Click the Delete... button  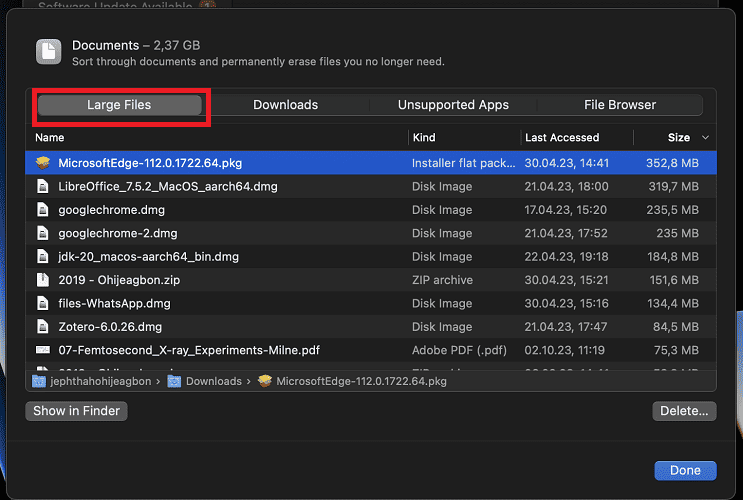[684, 411]
